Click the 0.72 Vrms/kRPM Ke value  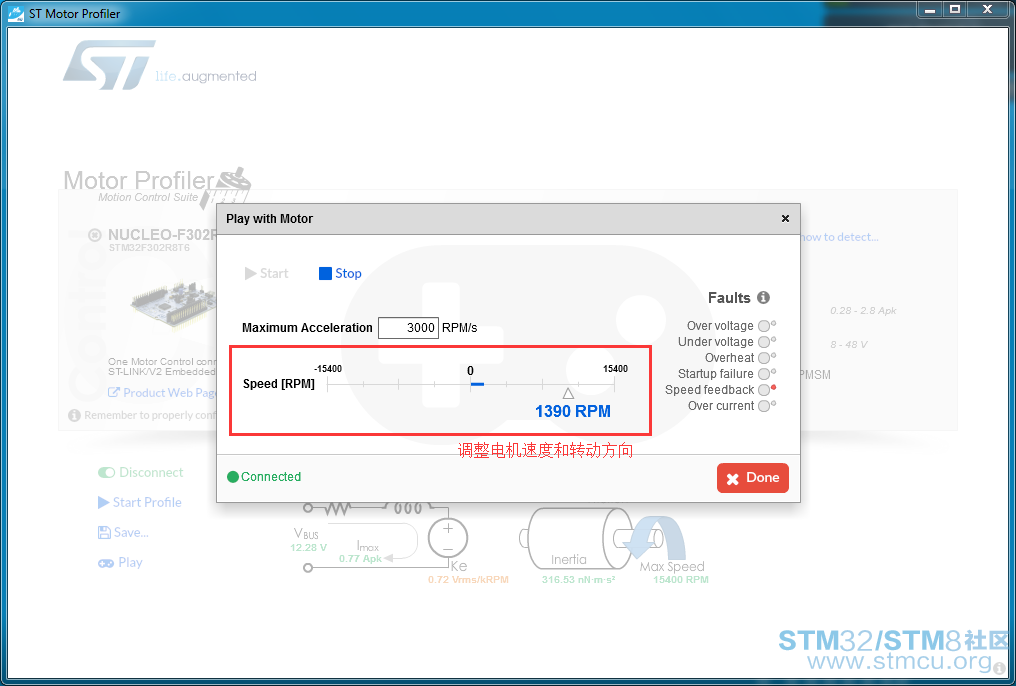(x=468, y=580)
